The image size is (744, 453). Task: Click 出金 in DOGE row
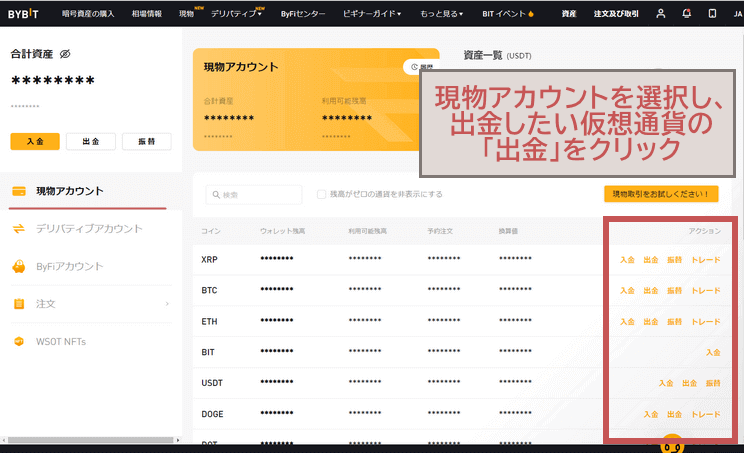tap(675, 414)
